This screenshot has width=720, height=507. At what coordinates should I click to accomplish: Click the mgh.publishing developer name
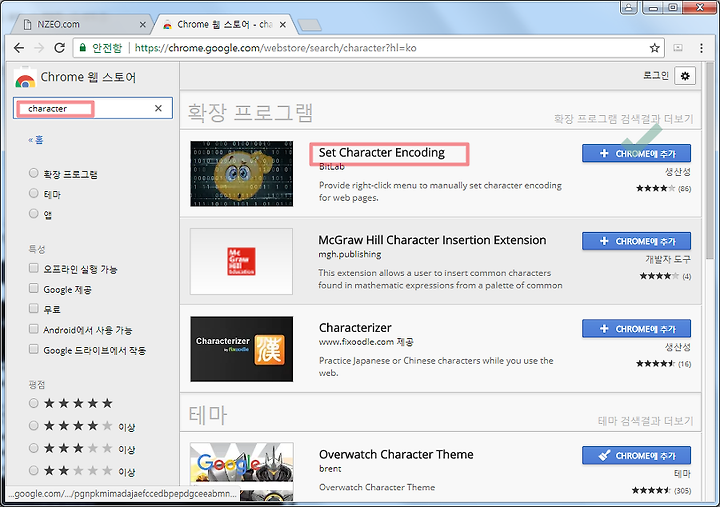coord(349,254)
